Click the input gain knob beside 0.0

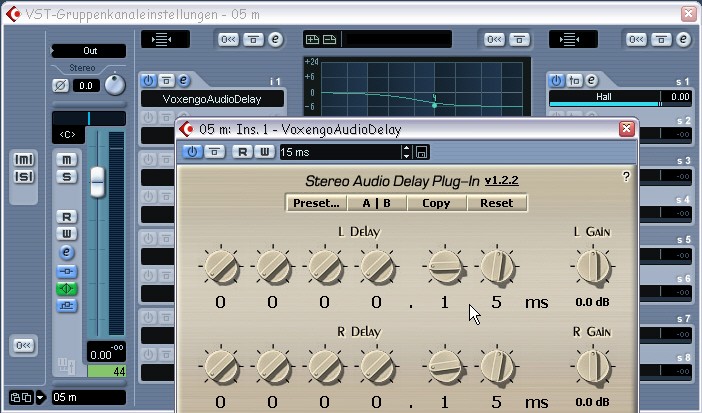pos(115,85)
